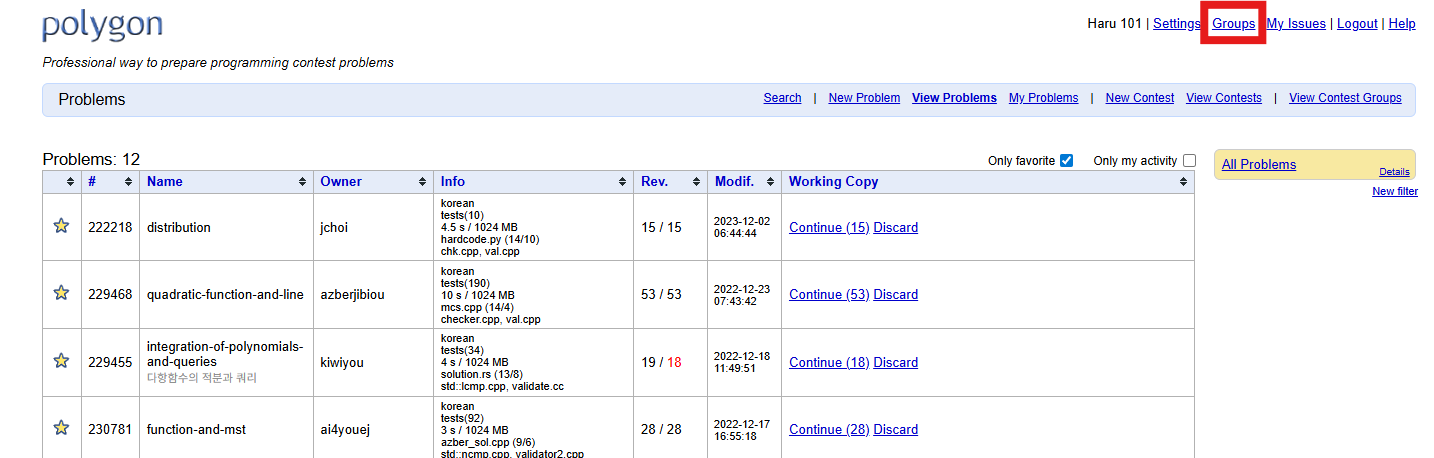The width and height of the screenshot is (1434, 458).
Task: Click problem id 230781
Action: (x=110, y=429)
